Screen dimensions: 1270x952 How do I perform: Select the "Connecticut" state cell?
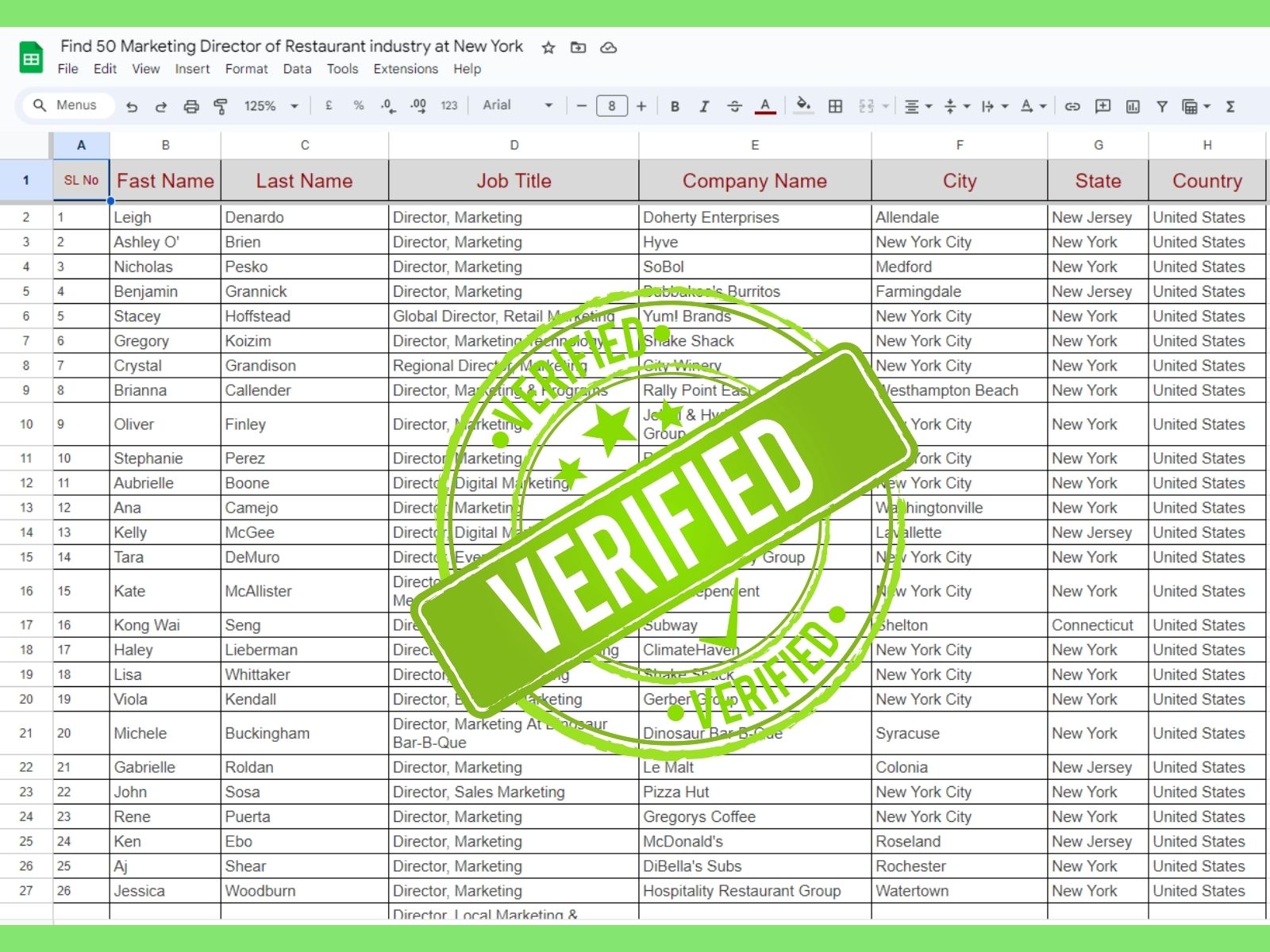(1098, 625)
